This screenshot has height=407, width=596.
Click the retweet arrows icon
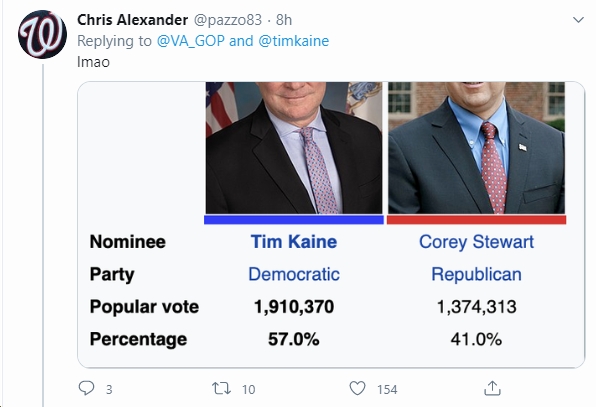[221, 388]
